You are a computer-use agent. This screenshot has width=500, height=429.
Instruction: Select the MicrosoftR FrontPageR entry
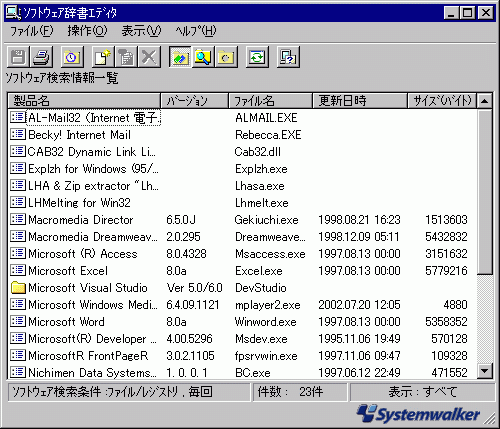tap(88, 356)
